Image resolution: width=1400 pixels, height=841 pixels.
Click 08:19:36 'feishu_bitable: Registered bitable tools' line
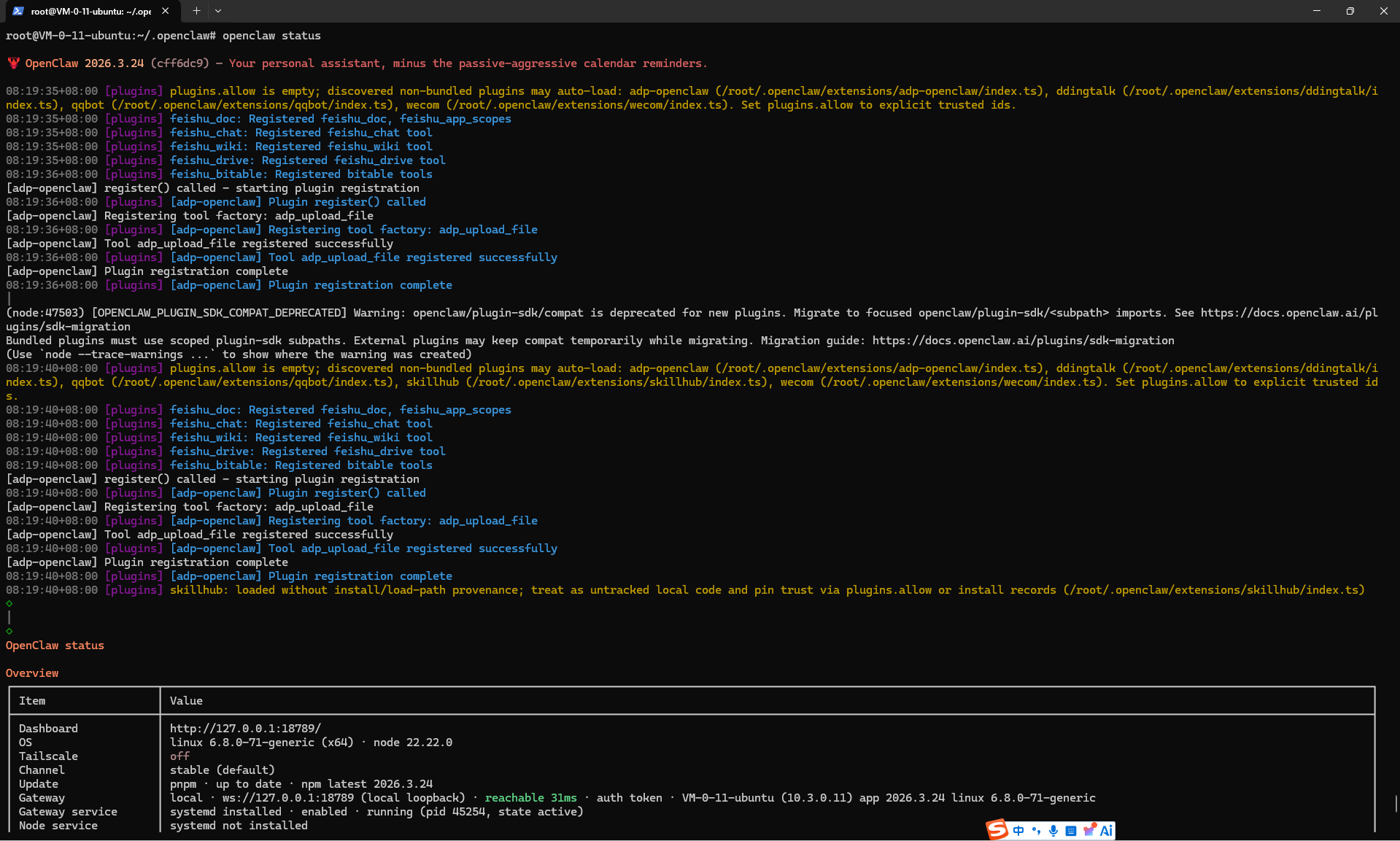point(220,174)
